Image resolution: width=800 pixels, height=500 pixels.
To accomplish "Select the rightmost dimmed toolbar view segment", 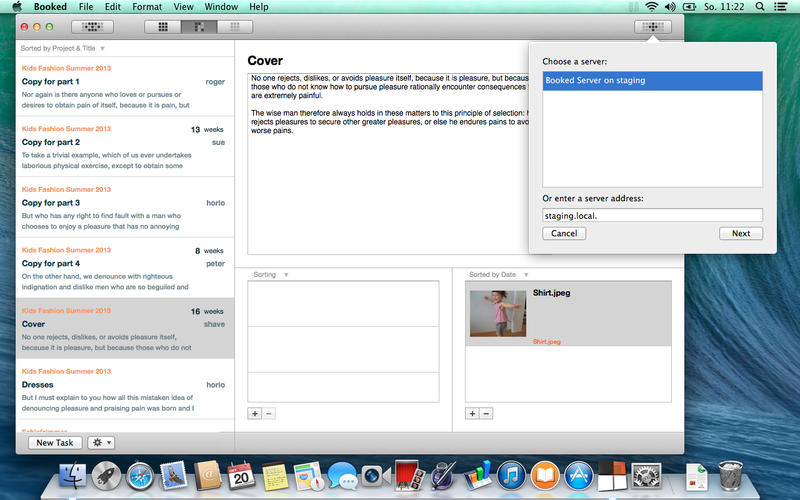I will point(235,27).
